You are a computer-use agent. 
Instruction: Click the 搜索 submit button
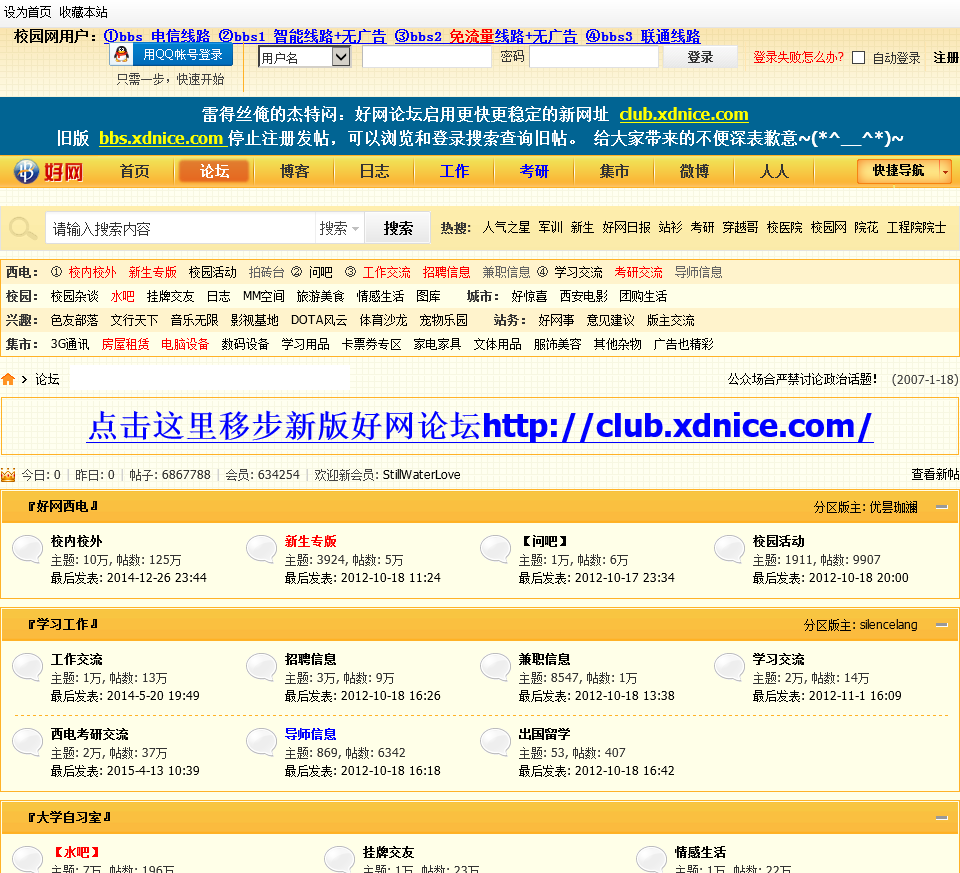coord(398,228)
